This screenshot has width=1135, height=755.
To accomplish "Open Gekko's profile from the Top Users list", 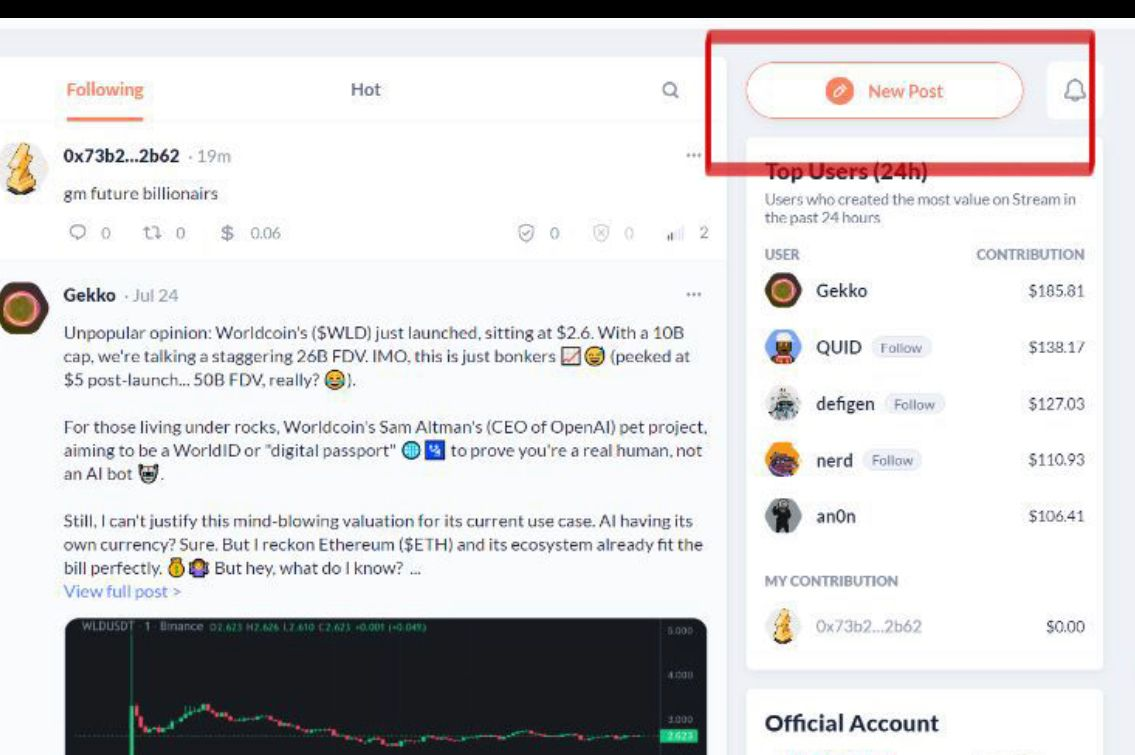I will (841, 291).
